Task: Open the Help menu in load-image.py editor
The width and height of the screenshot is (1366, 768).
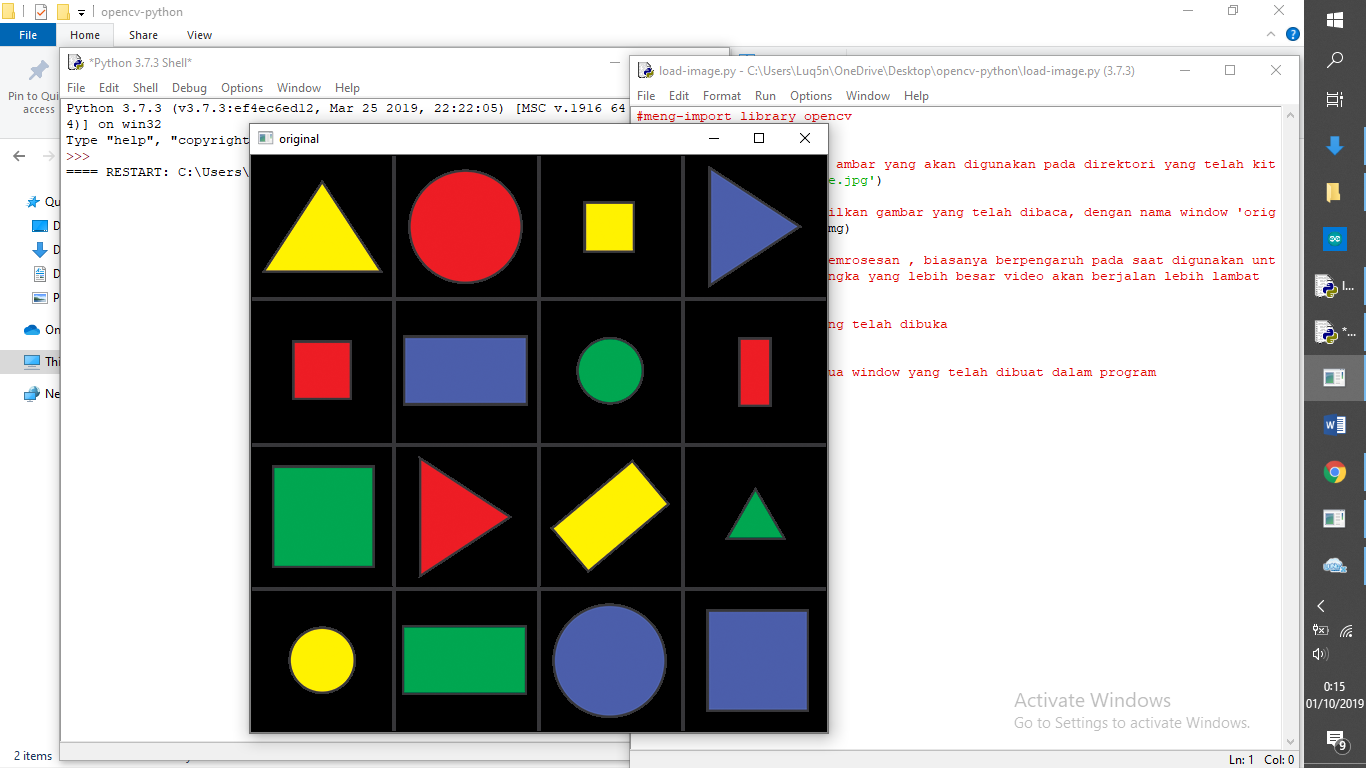Action: 916,96
